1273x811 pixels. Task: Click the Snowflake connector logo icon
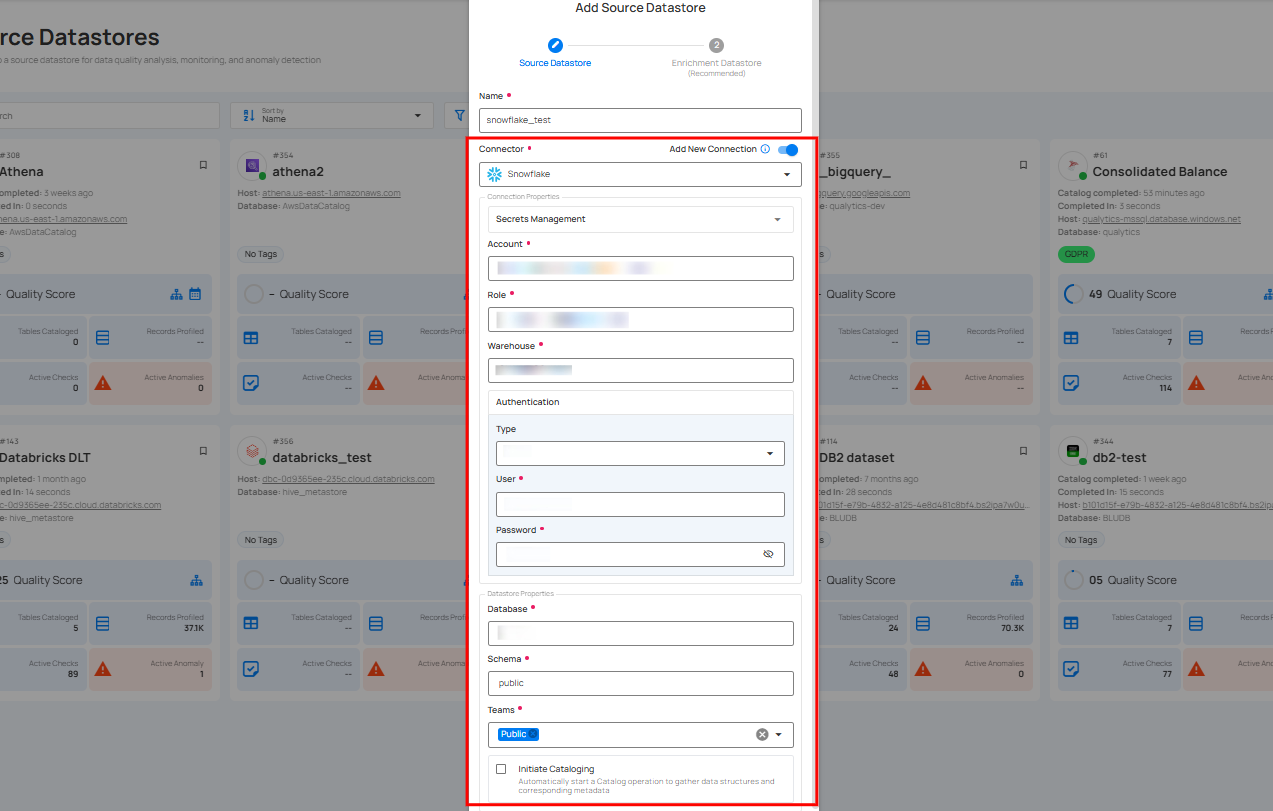coord(494,174)
